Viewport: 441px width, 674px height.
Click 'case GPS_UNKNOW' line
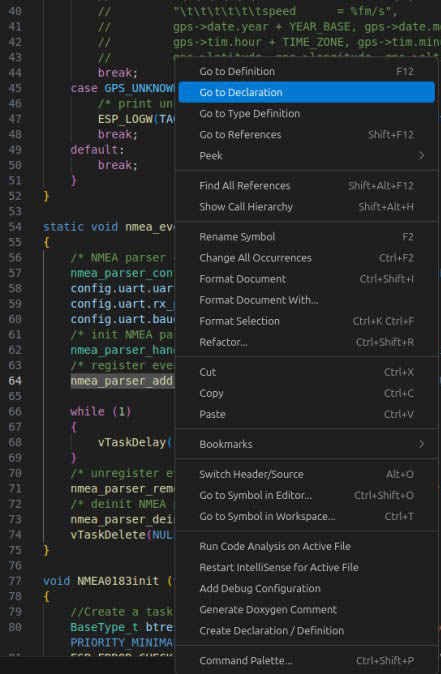click(122, 89)
